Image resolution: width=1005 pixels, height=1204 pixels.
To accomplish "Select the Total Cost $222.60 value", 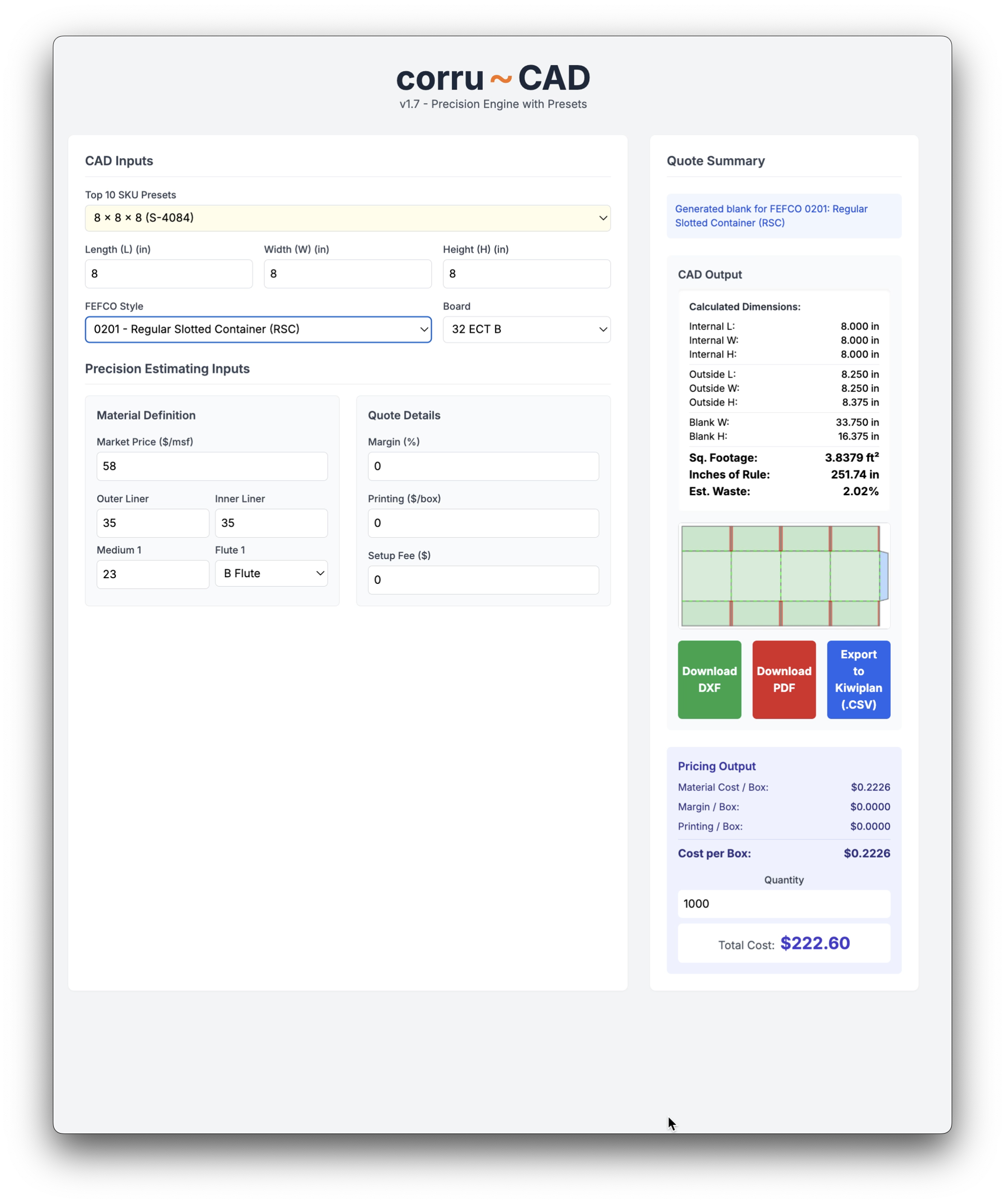I will [814, 943].
